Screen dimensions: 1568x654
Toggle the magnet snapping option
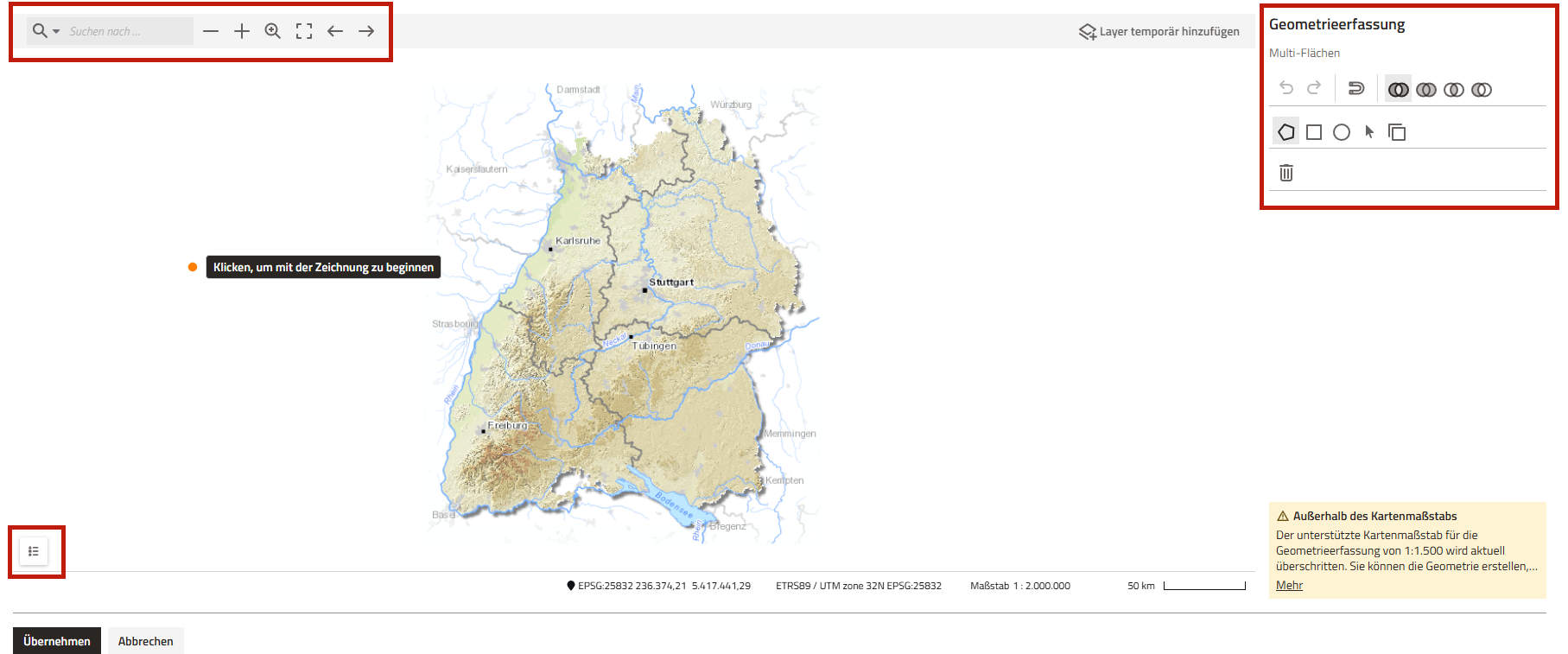pyautogui.click(x=1356, y=88)
